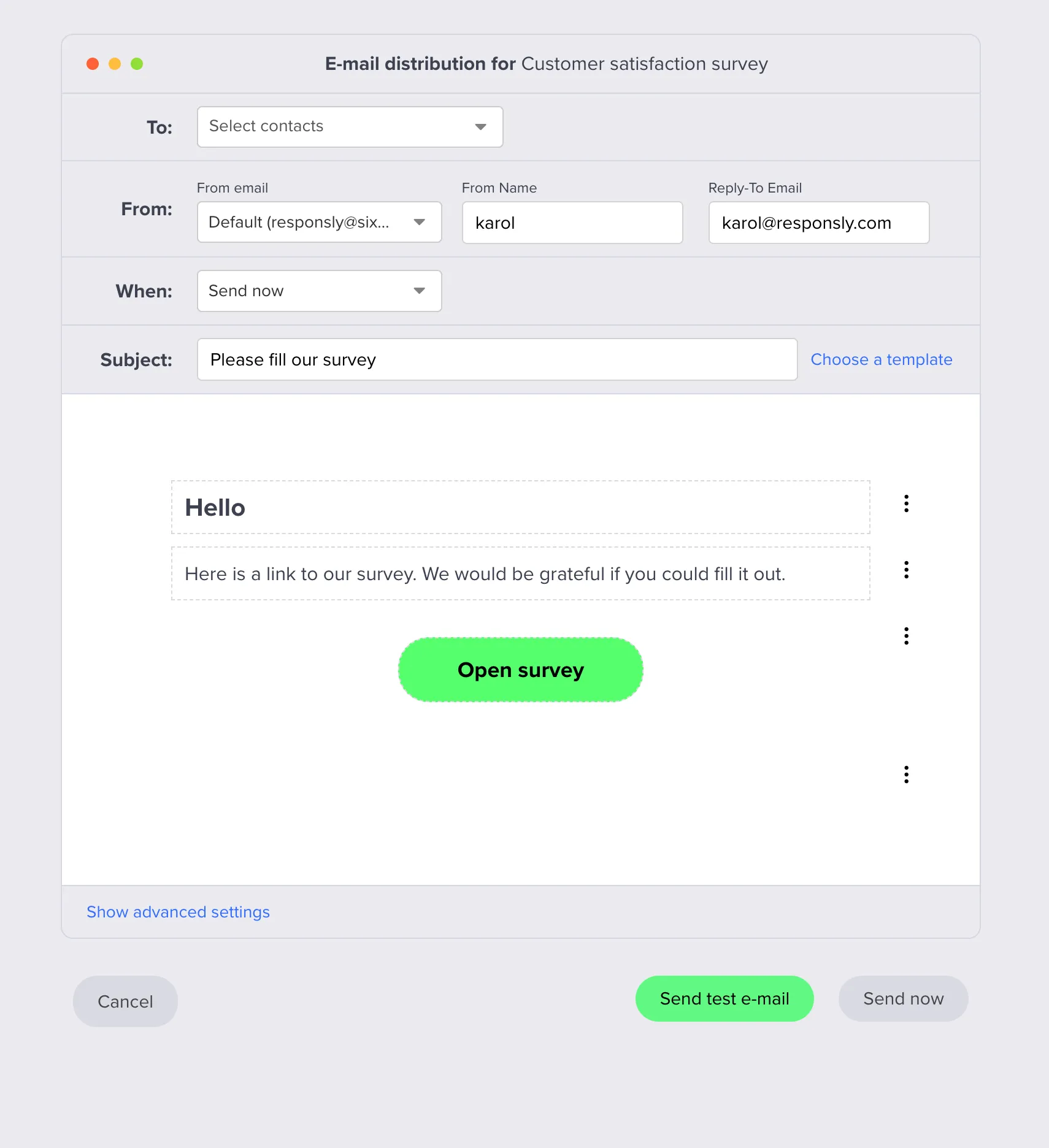The width and height of the screenshot is (1049, 1148).
Task: Open the options menu beside the survey link text
Action: (x=906, y=570)
